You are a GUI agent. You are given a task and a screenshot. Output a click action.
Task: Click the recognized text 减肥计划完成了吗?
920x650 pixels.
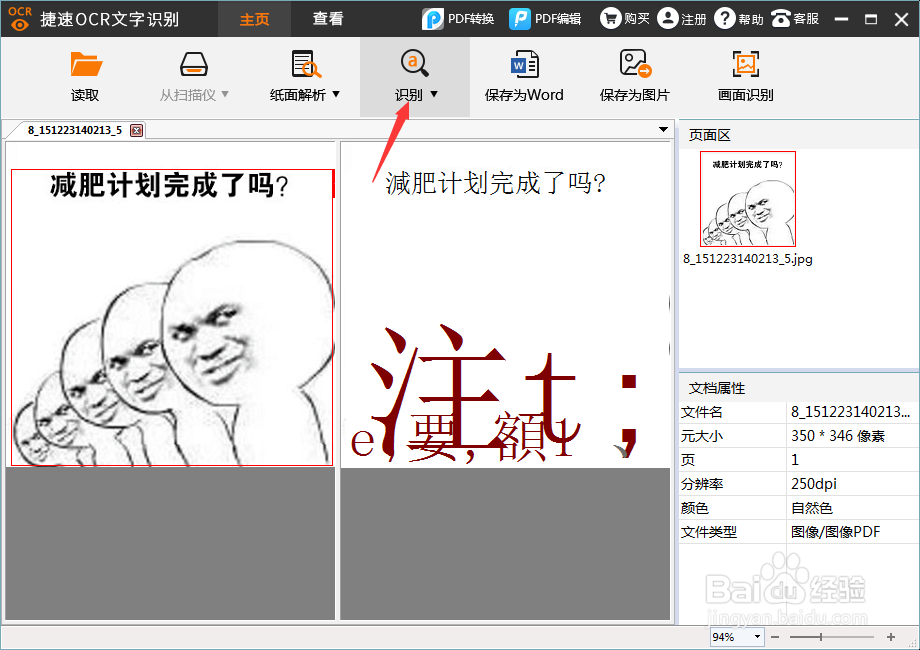click(x=495, y=184)
